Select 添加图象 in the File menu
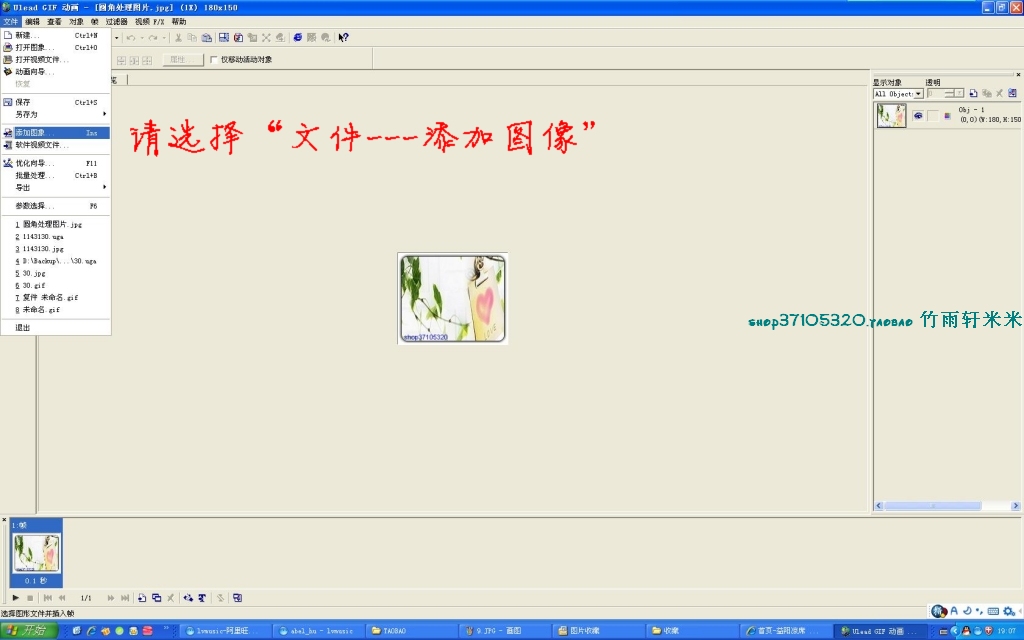 [56, 133]
